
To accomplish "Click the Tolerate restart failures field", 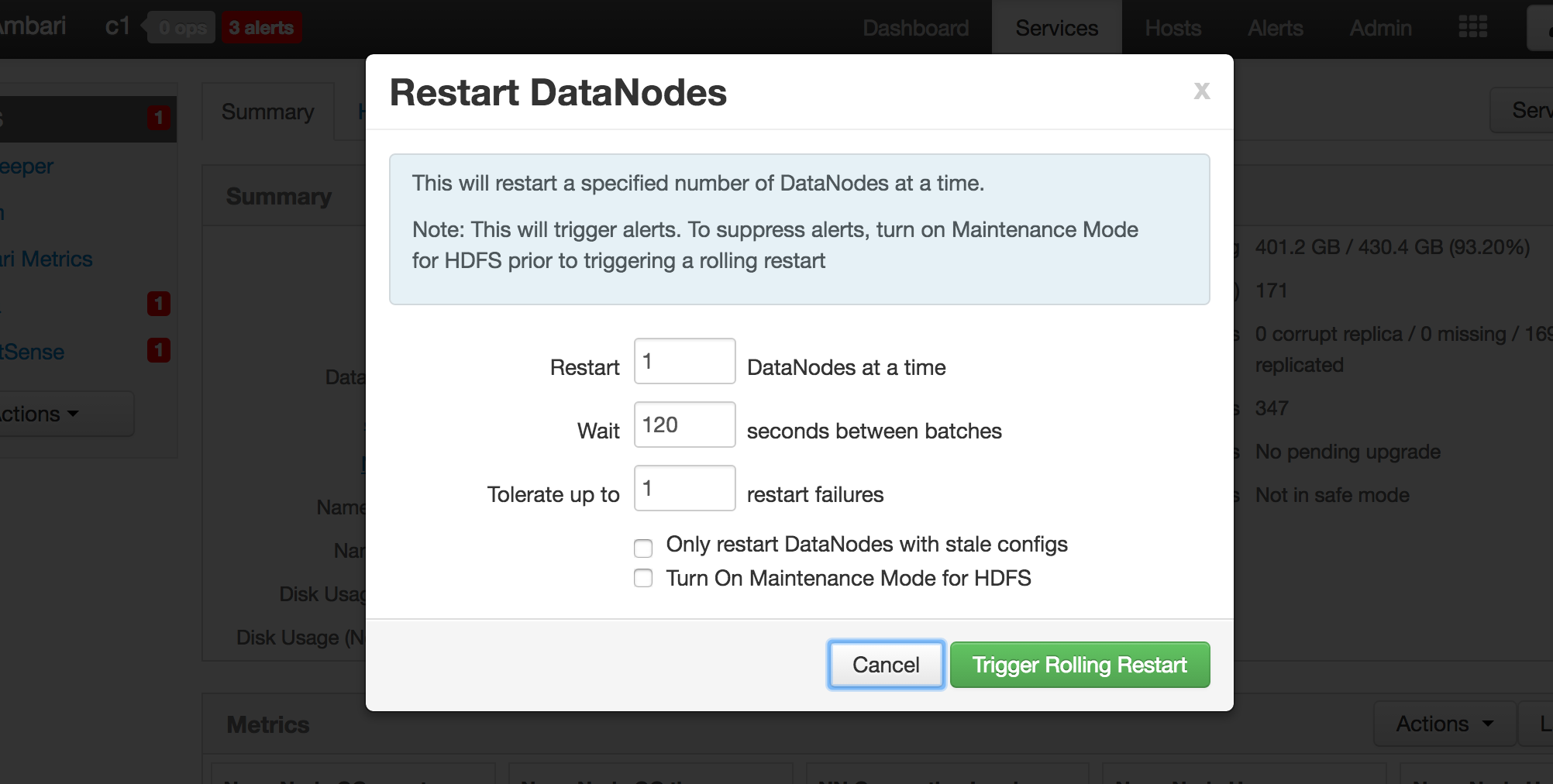I will coord(684,488).
